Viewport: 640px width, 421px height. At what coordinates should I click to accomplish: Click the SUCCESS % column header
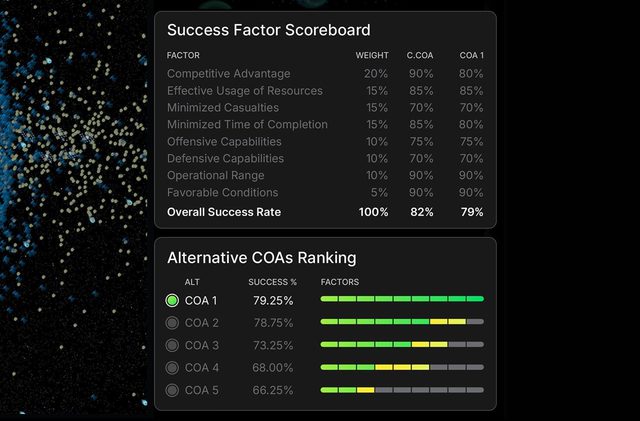(273, 282)
